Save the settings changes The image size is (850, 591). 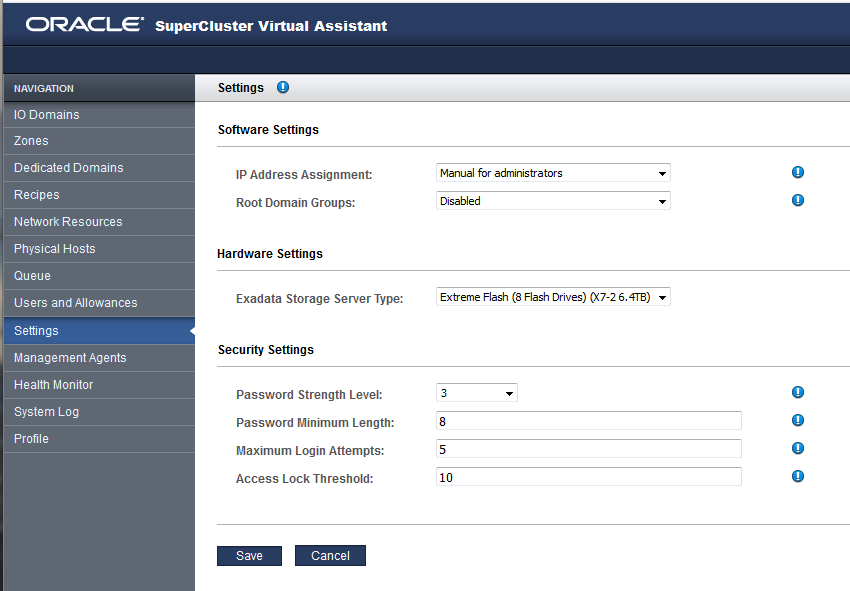point(249,555)
